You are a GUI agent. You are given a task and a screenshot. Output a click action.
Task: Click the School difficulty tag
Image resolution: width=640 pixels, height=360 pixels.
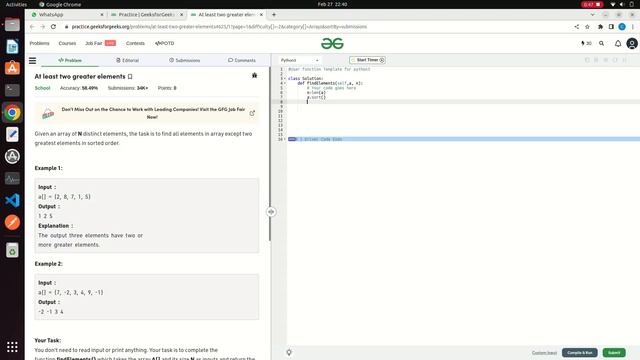pyautogui.click(x=42, y=88)
